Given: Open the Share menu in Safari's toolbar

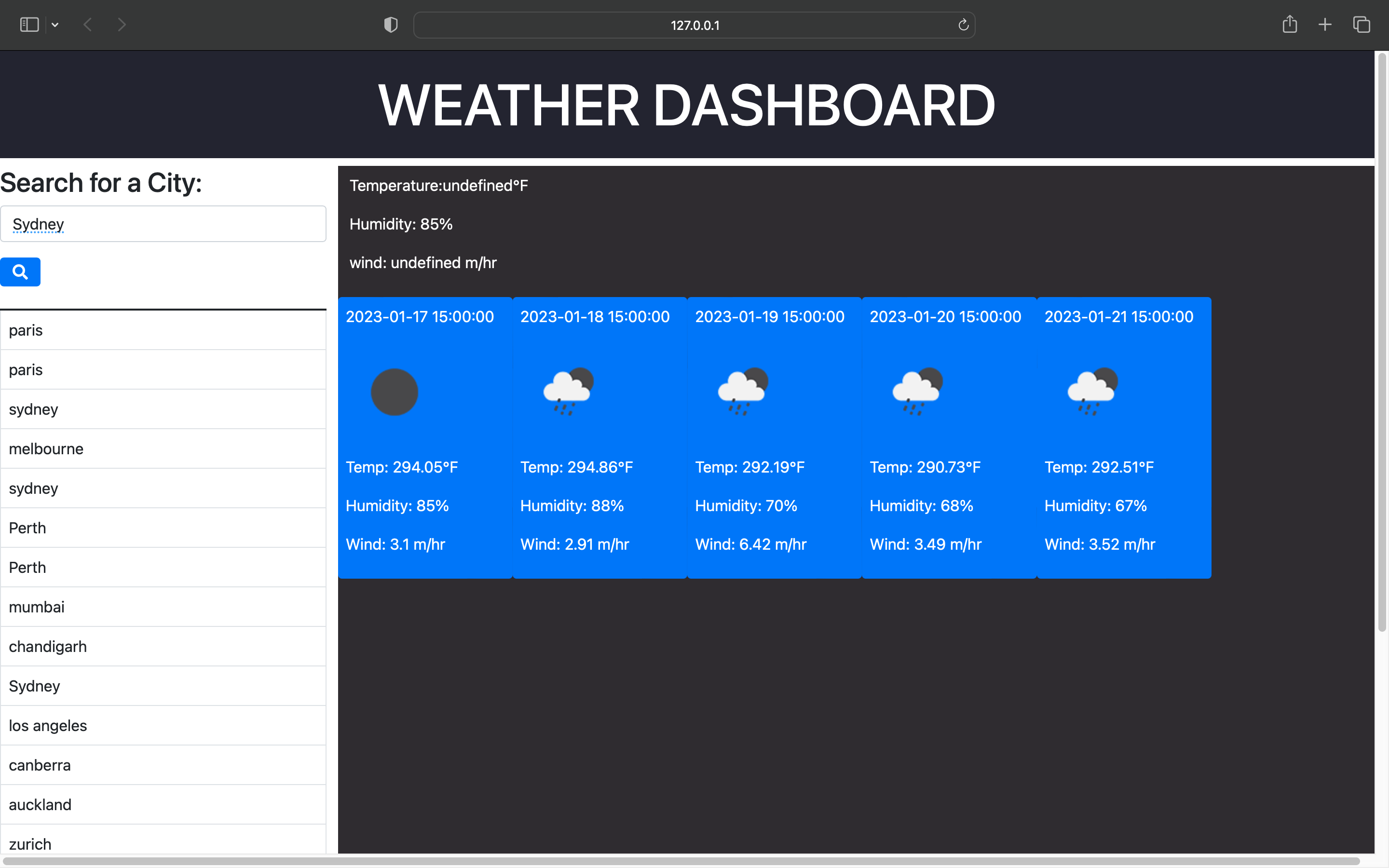Looking at the screenshot, I should click(x=1290, y=25).
